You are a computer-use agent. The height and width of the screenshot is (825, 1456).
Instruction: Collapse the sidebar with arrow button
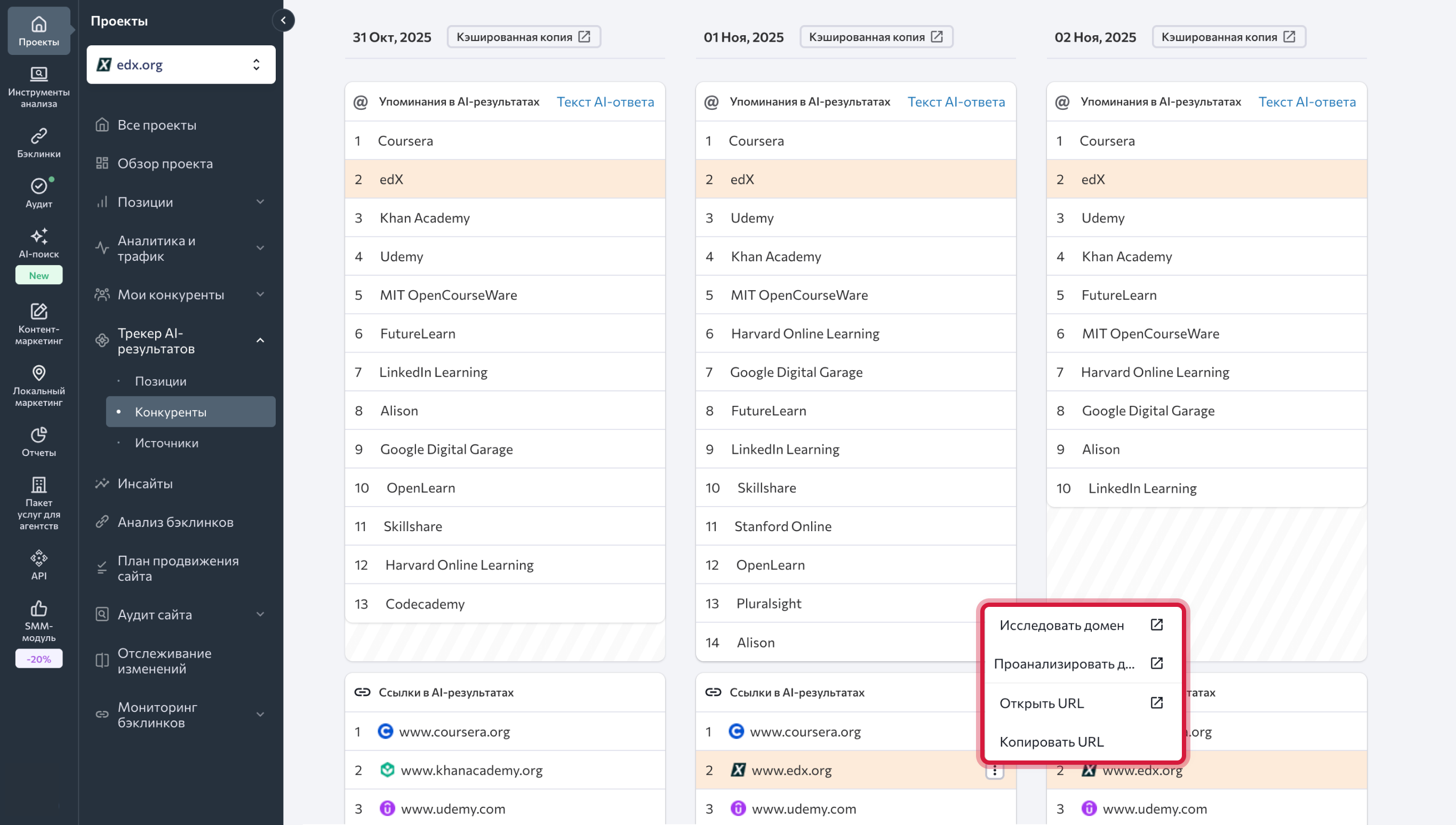283,20
